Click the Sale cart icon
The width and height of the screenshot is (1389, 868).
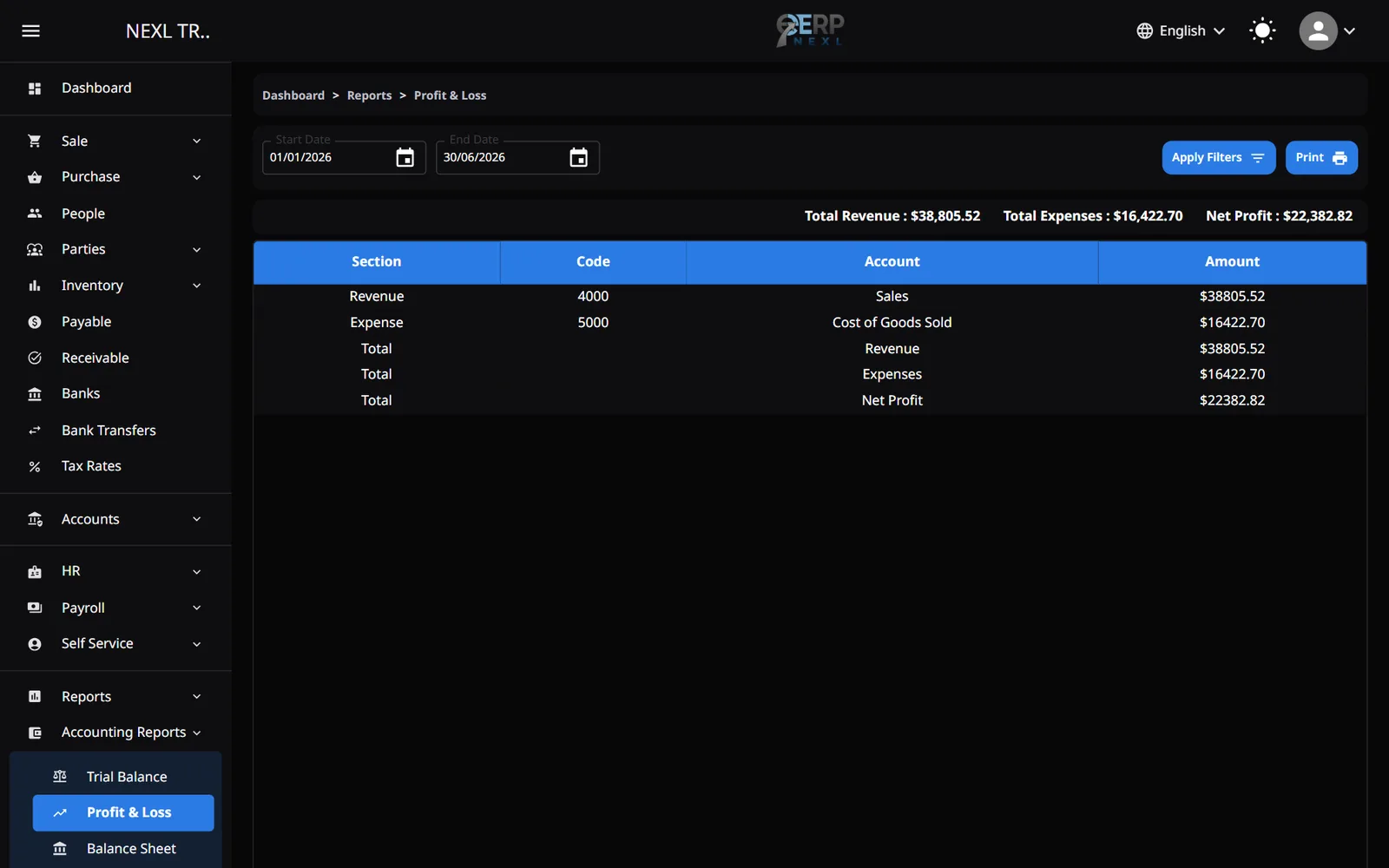35,141
